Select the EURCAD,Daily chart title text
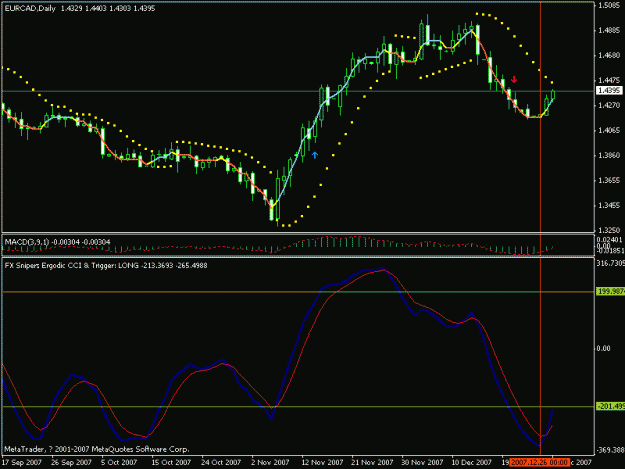 [30, 8]
